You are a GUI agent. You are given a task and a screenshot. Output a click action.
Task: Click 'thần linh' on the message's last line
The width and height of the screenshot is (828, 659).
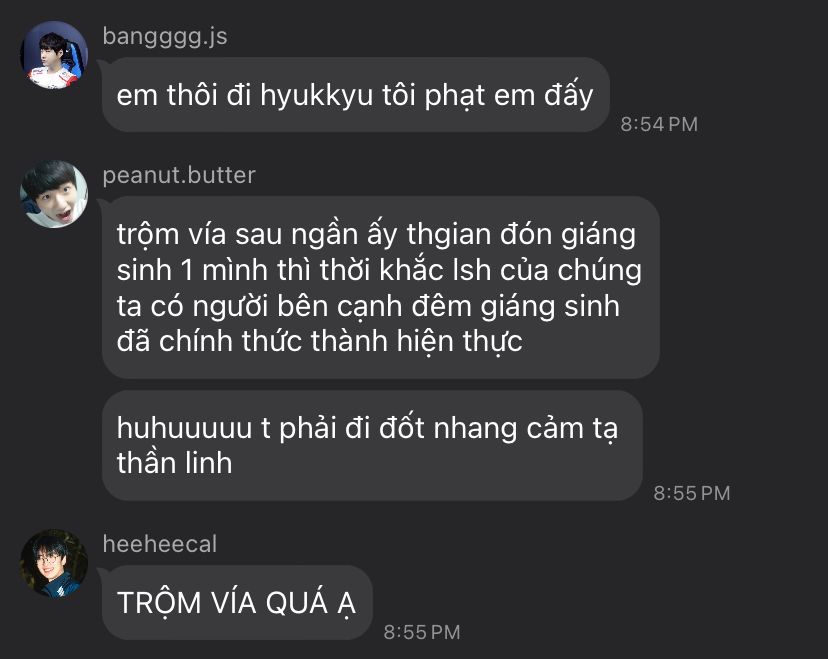point(174,463)
